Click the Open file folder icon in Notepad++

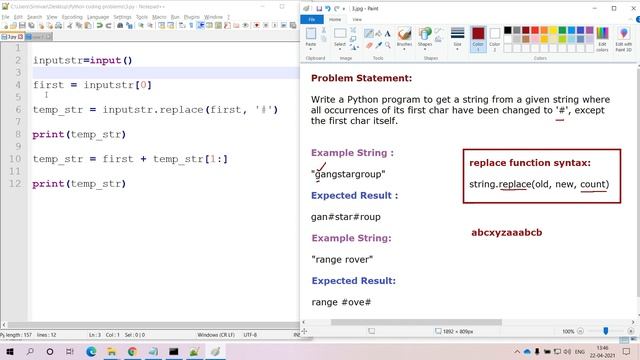[13, 25]
